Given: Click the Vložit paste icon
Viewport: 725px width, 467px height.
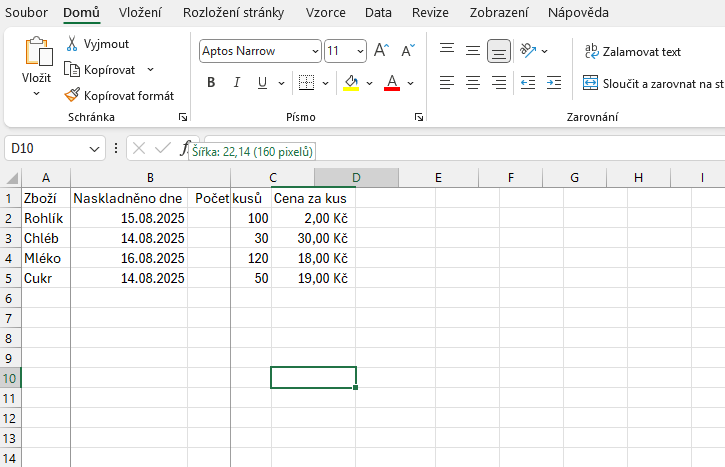Looking at the screenshot, I should 37,51.
